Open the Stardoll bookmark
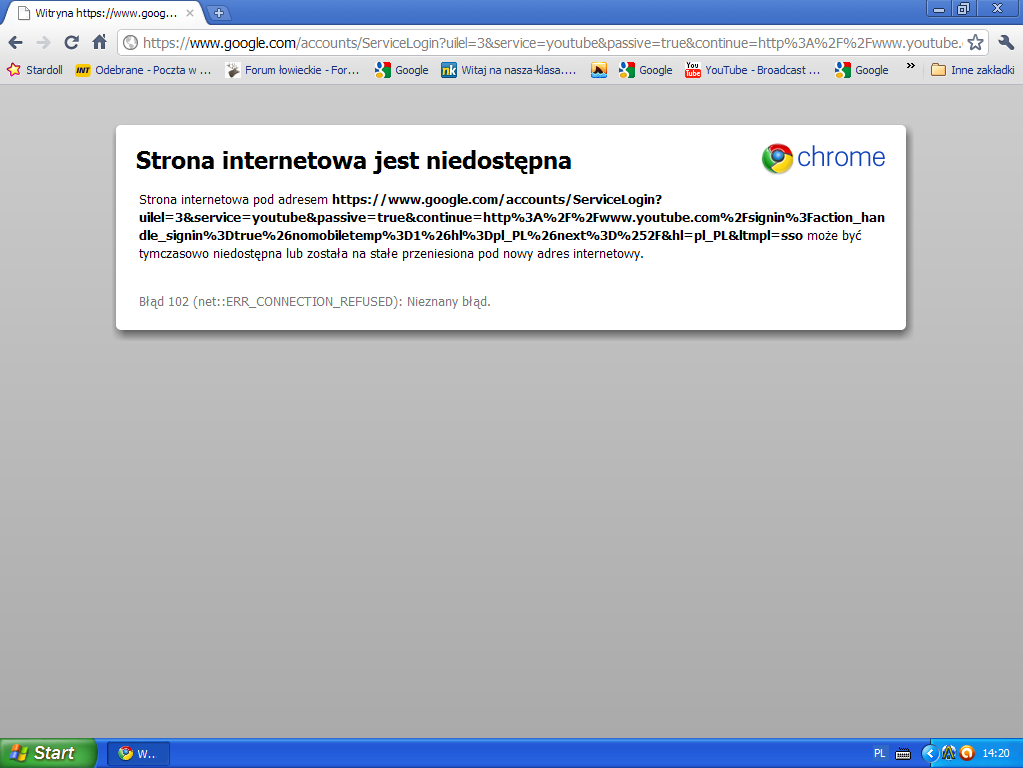The height and width of the screenshot is (768, 1023). pos(35,70)
